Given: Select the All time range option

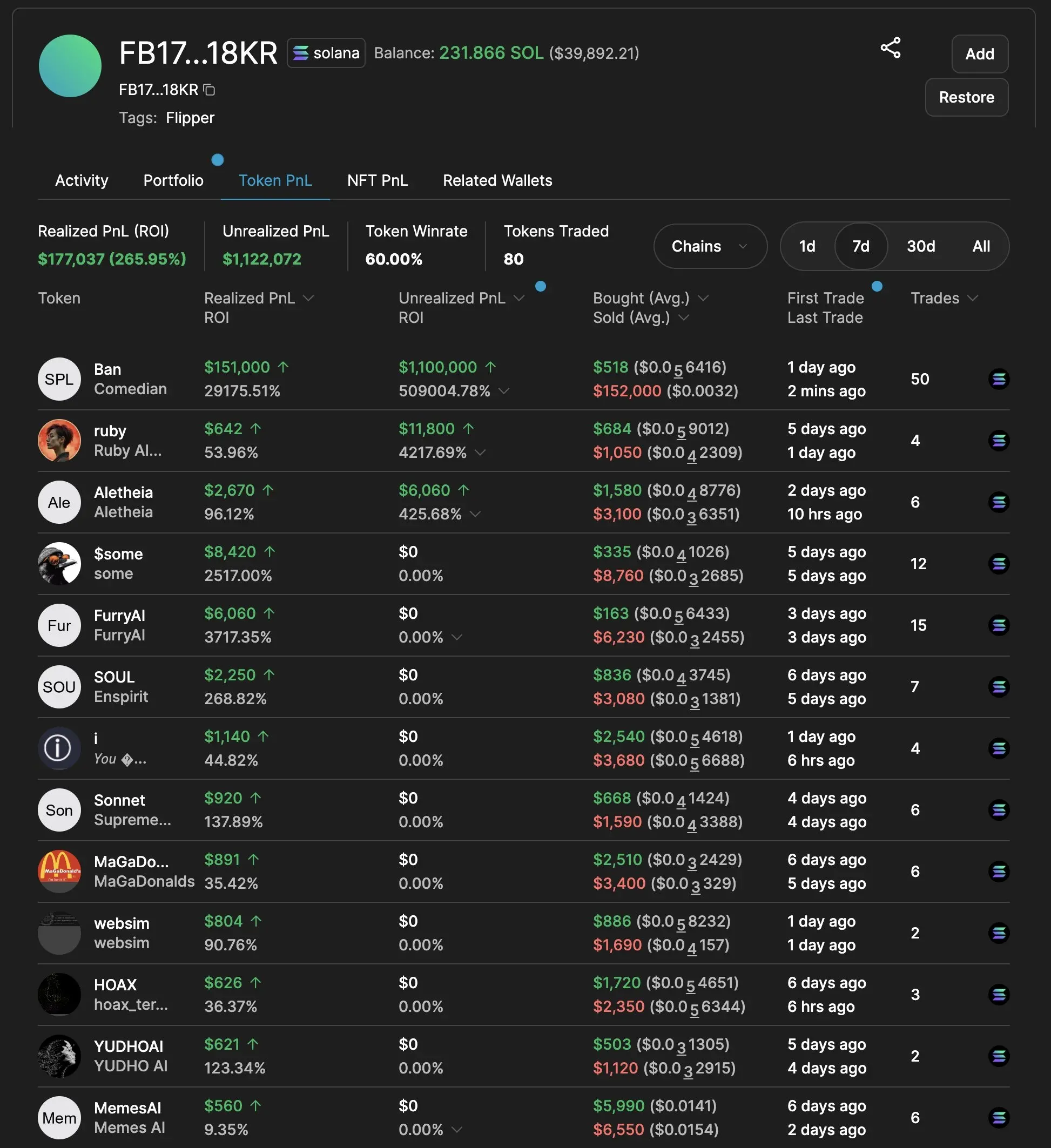Looking at the screenshot, I should click(x=980, y=246).
